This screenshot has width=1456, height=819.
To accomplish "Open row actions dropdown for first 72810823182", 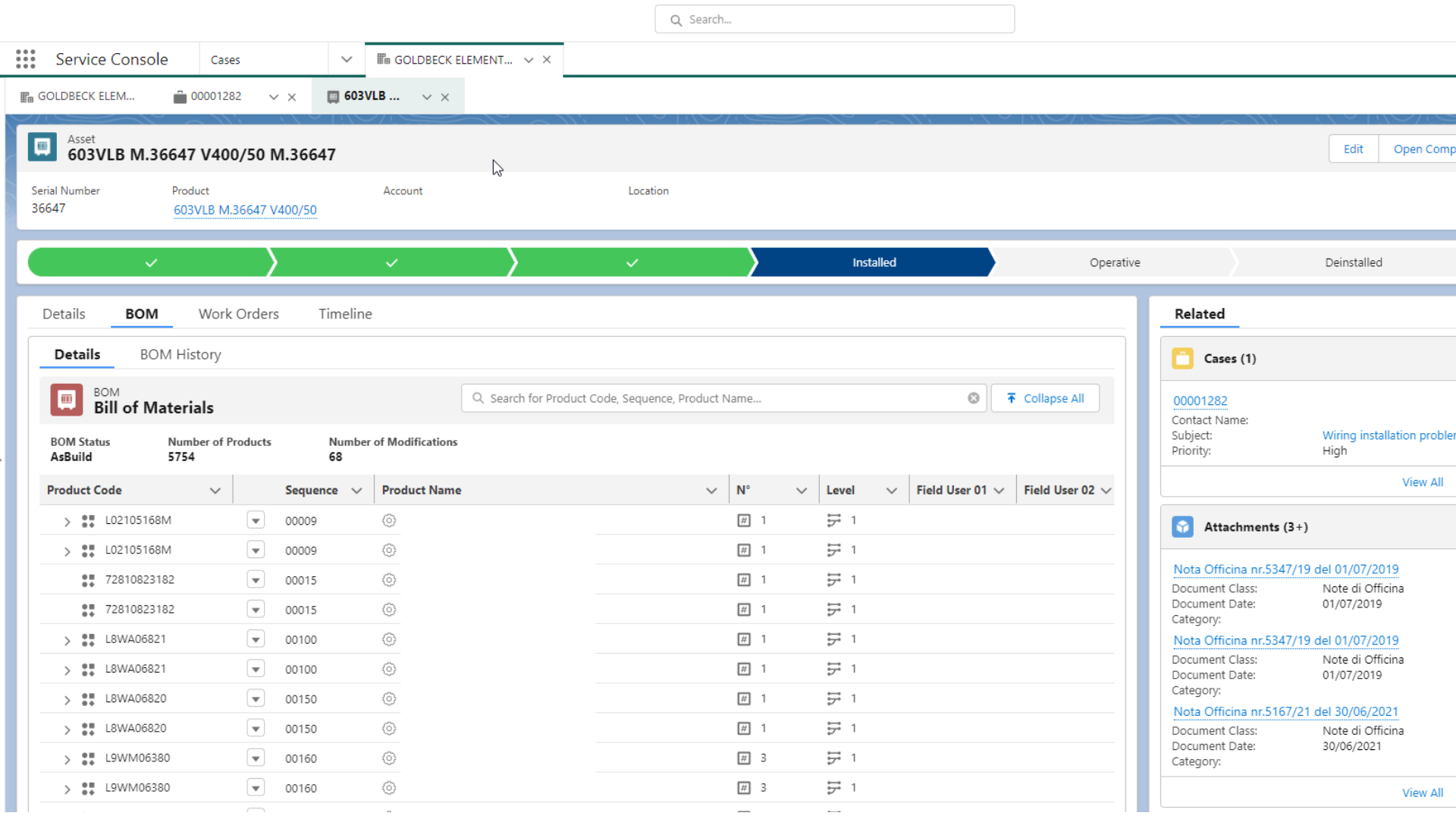I will [x=256, y=580].
